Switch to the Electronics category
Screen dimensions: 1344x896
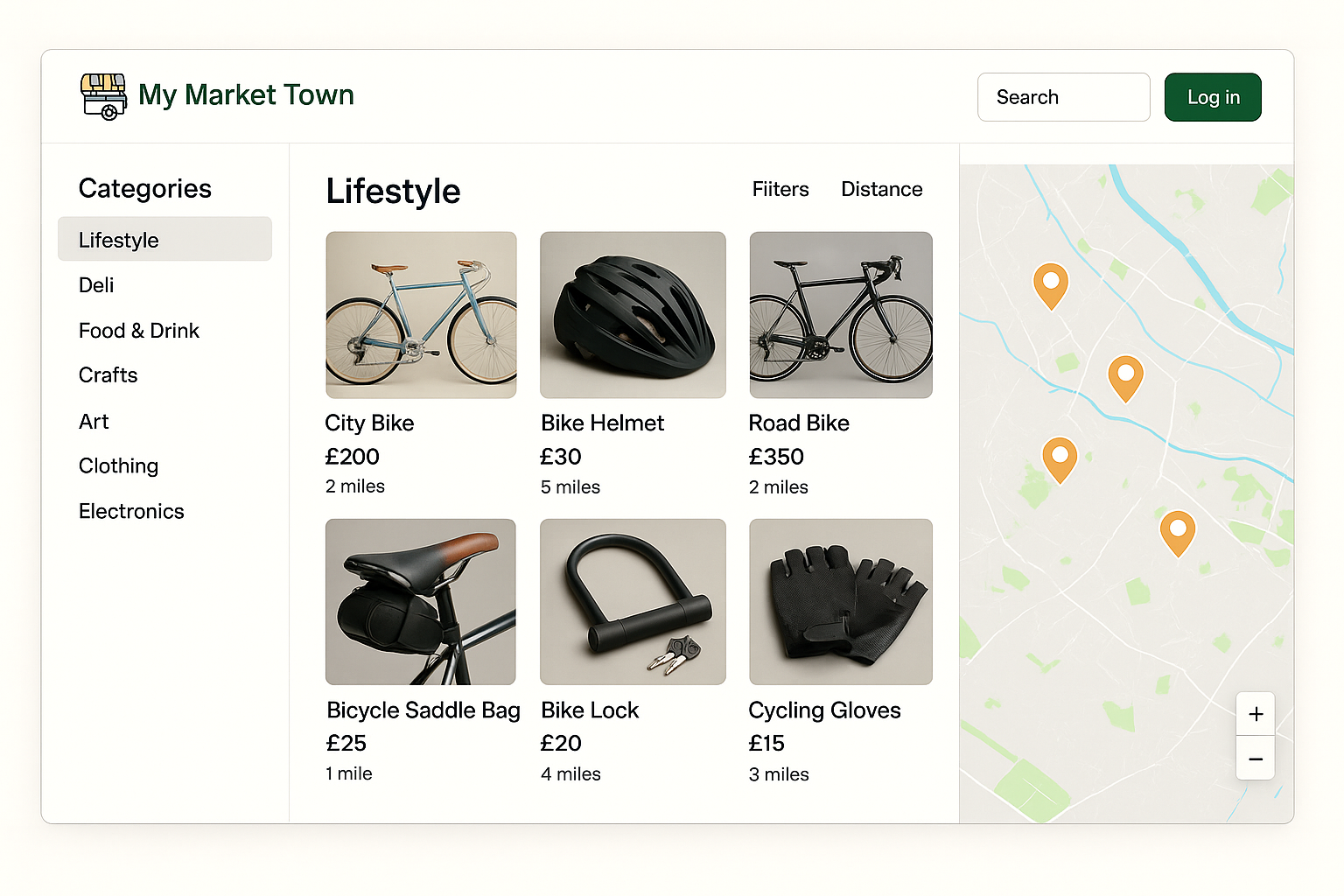tap(131, 511)
